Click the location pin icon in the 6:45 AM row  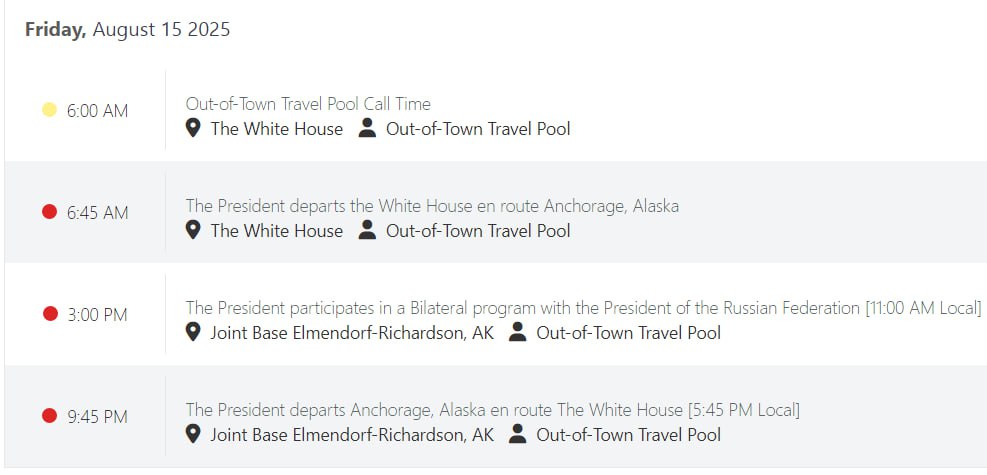click(x=194, y=230)
